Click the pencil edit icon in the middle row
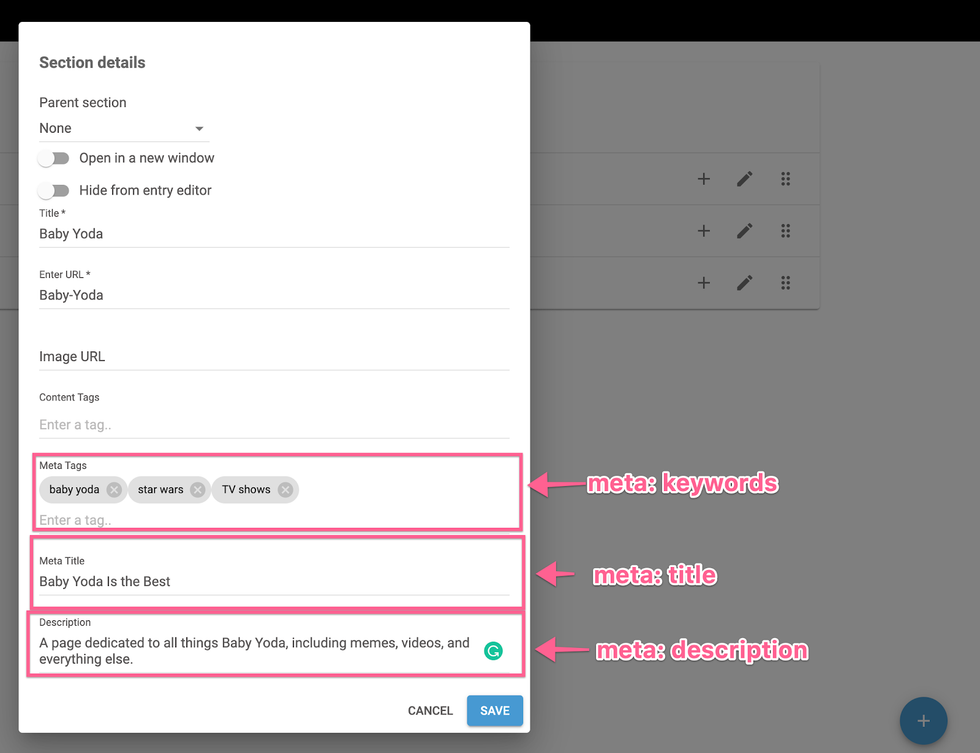 point(744,231)
